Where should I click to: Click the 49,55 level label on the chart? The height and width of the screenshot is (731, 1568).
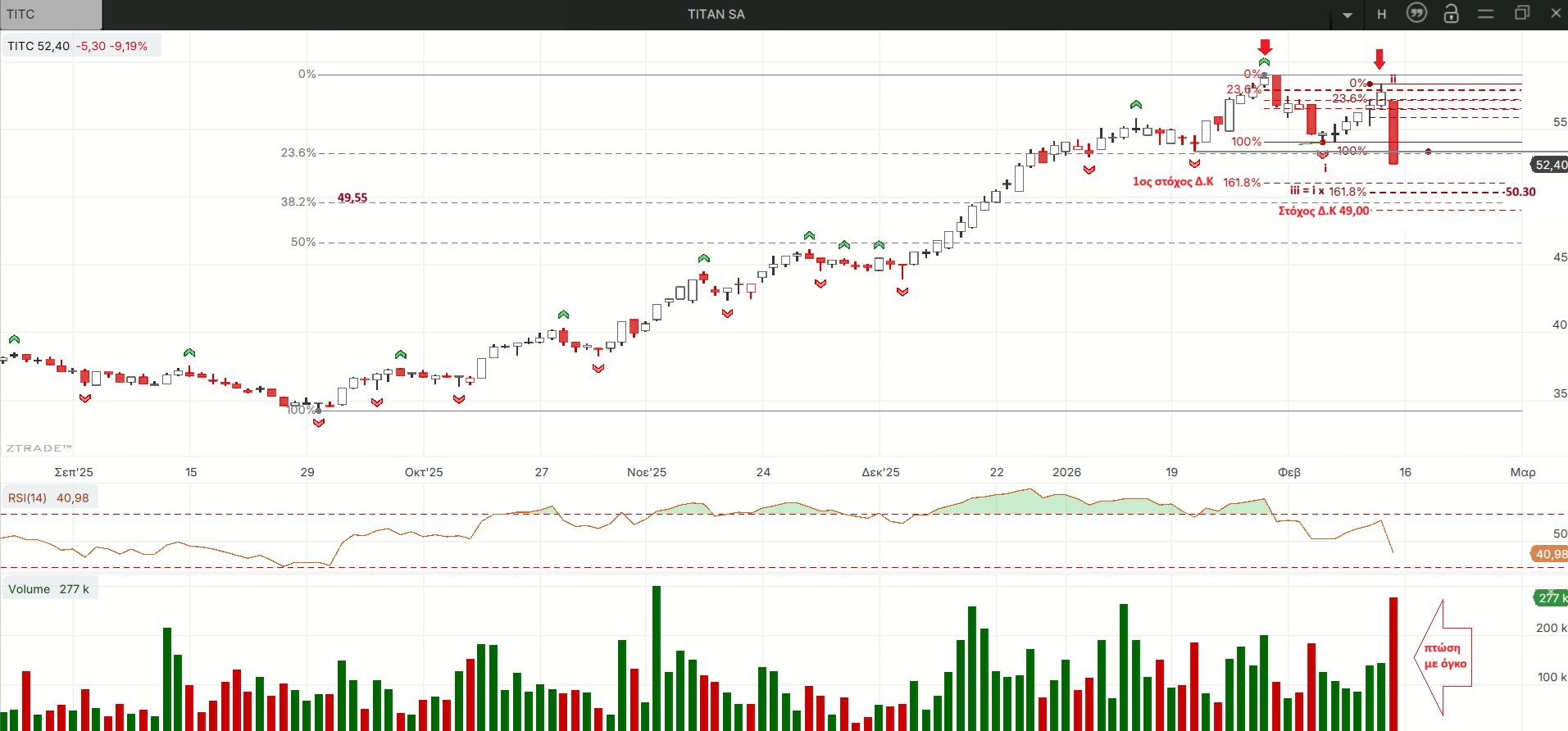coord(352,198)
